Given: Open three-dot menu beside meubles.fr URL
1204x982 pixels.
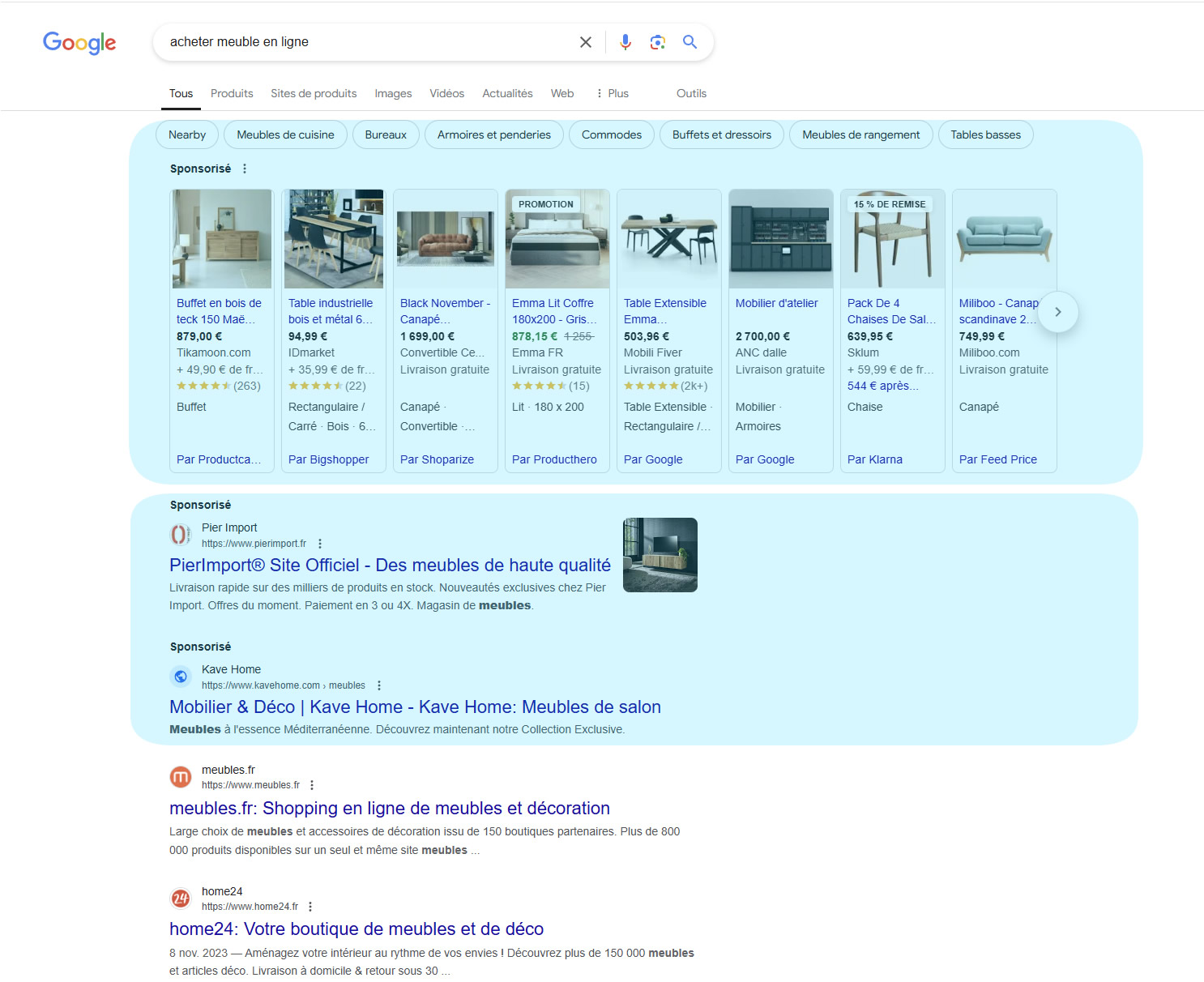Looking at the screenshot, I should click(312, 785).
